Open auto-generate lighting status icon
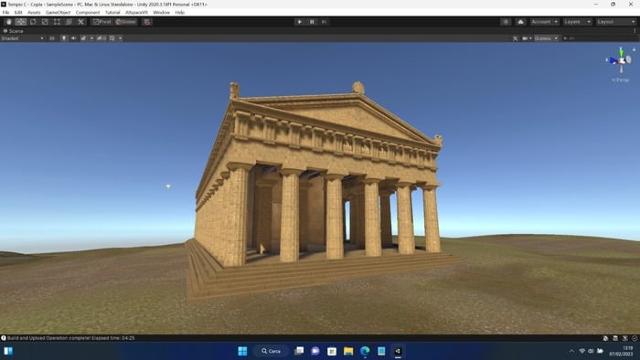Image resolution: width=640 pixels, height=360 pixels. click(x=605, y=338)
